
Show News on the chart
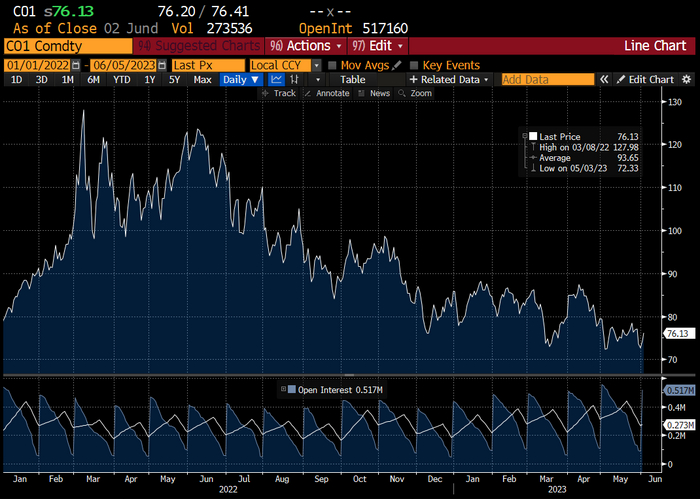point(374,93)
